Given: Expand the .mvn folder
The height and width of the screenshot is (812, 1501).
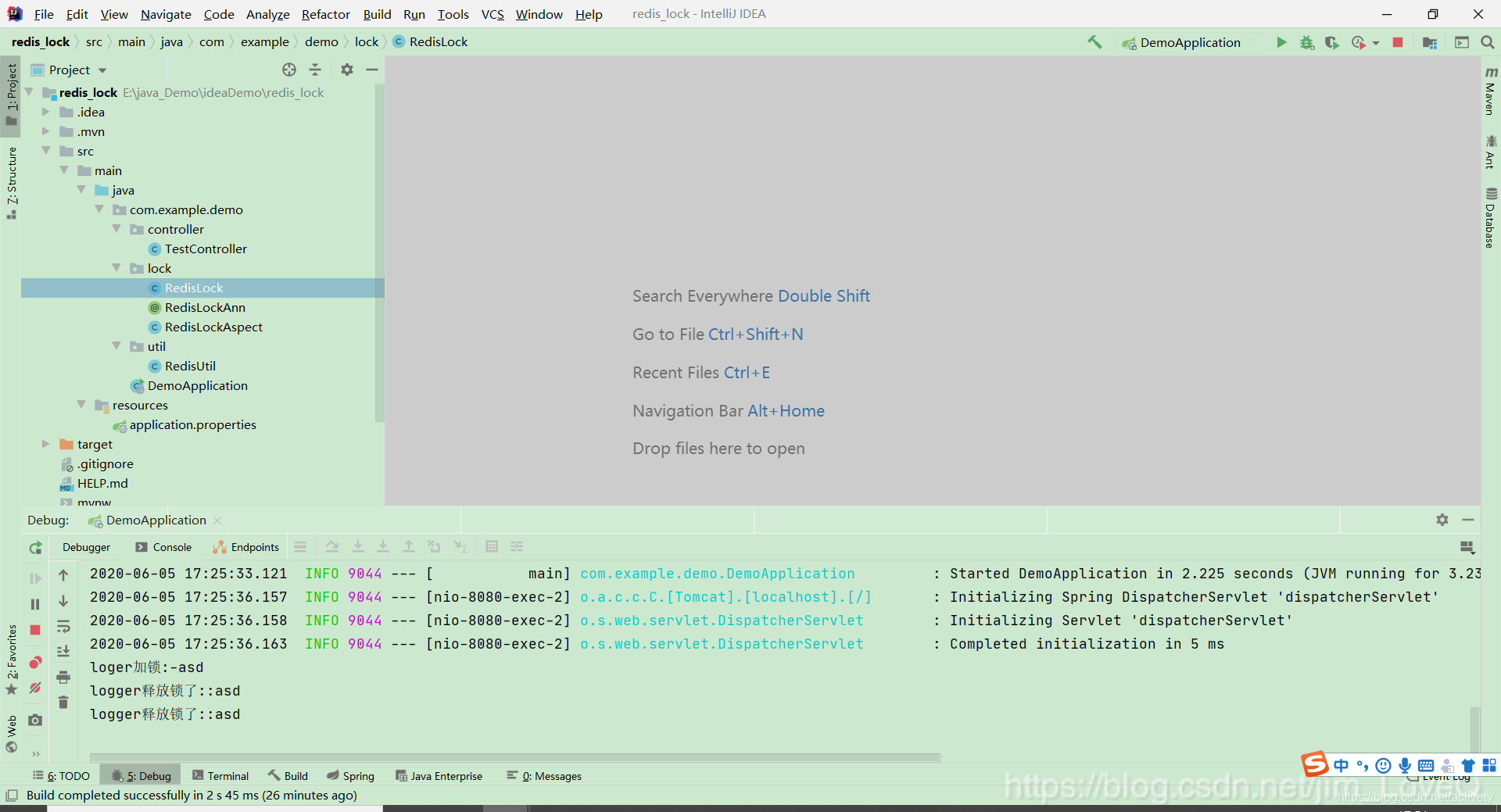Looking at the screenshot, I should (46, 131).
